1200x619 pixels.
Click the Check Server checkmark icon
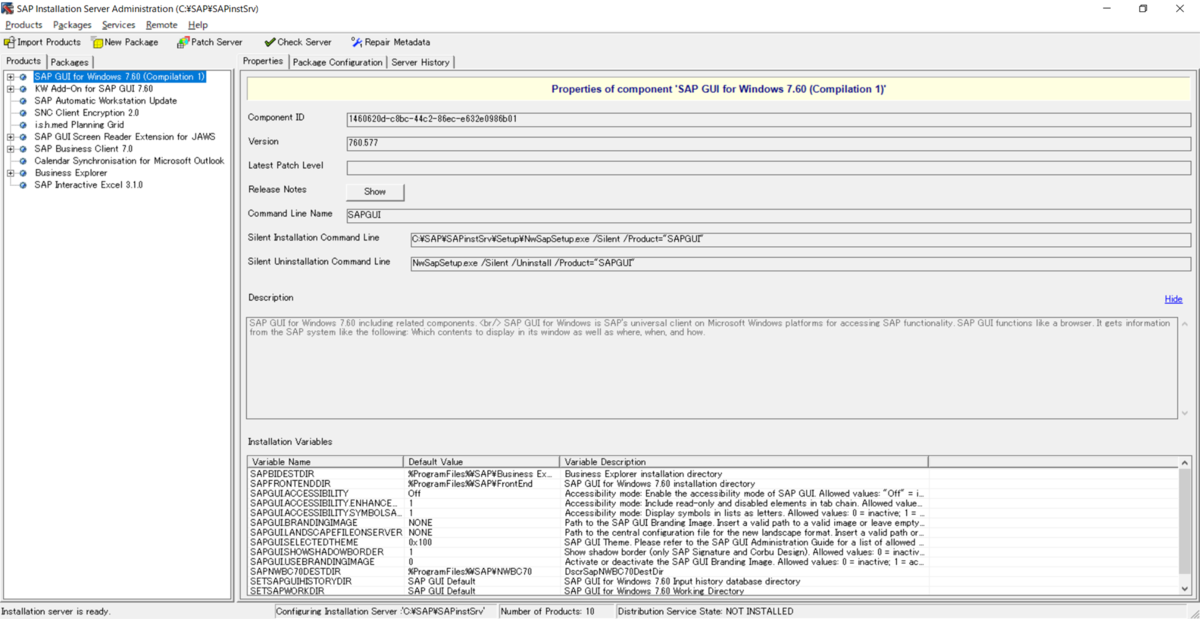(x=270, y=42)
